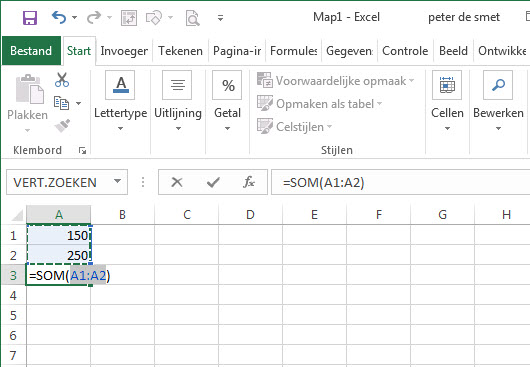The width and height of the screenshot is (530, 367).
Task: Open the Lettertype dropdown group
Action: click(120, 101)
